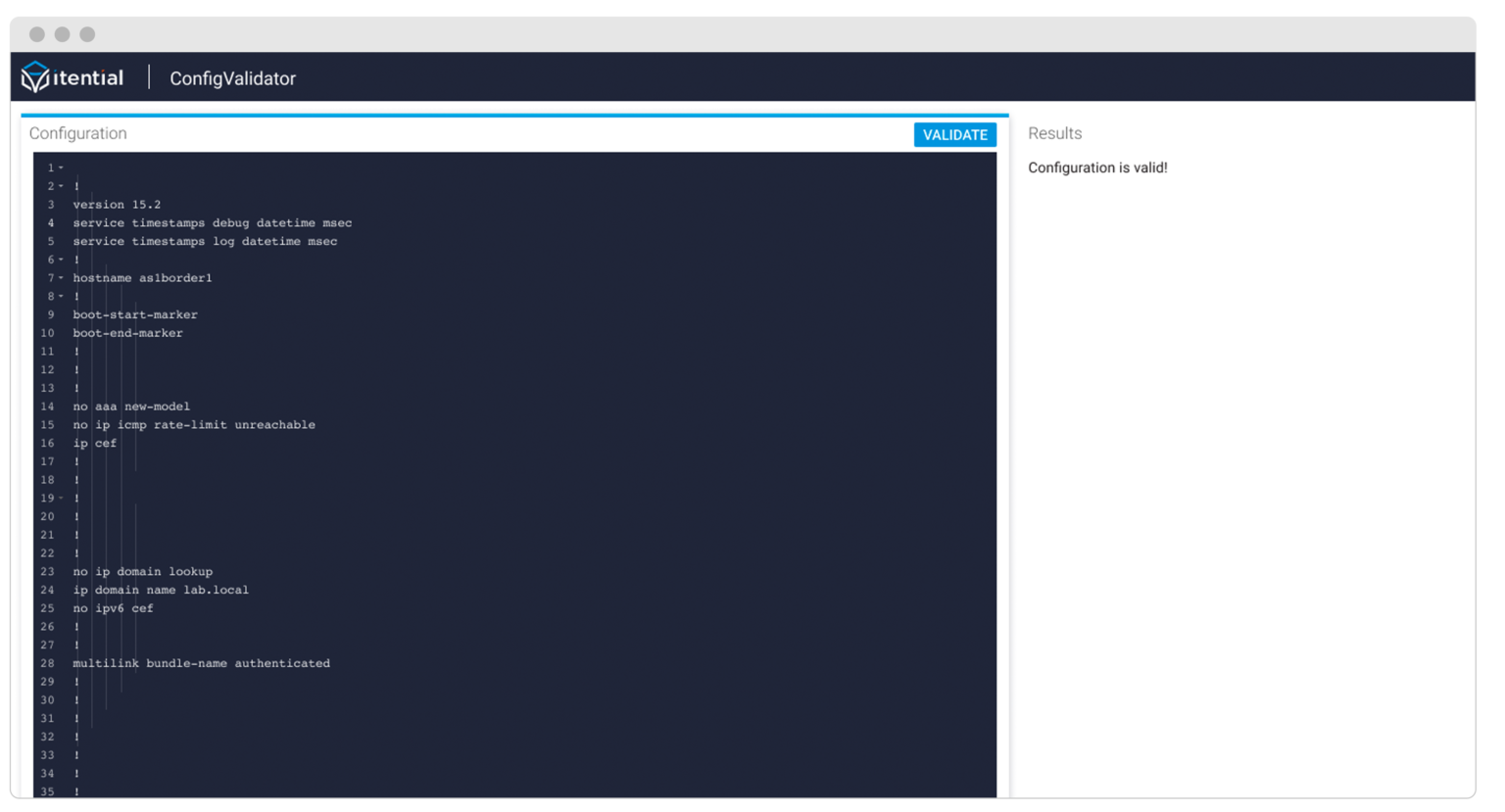The image size is (1505, 812).
Task: Click the middle window control dot
Action: 63,32
